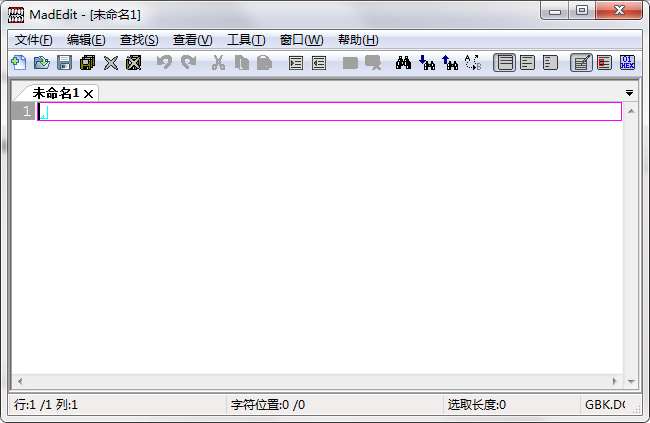Open the 编辑(E) menu
Image resolution: width=650 pixels, height=423 pixels.
[x=86, y=40]
